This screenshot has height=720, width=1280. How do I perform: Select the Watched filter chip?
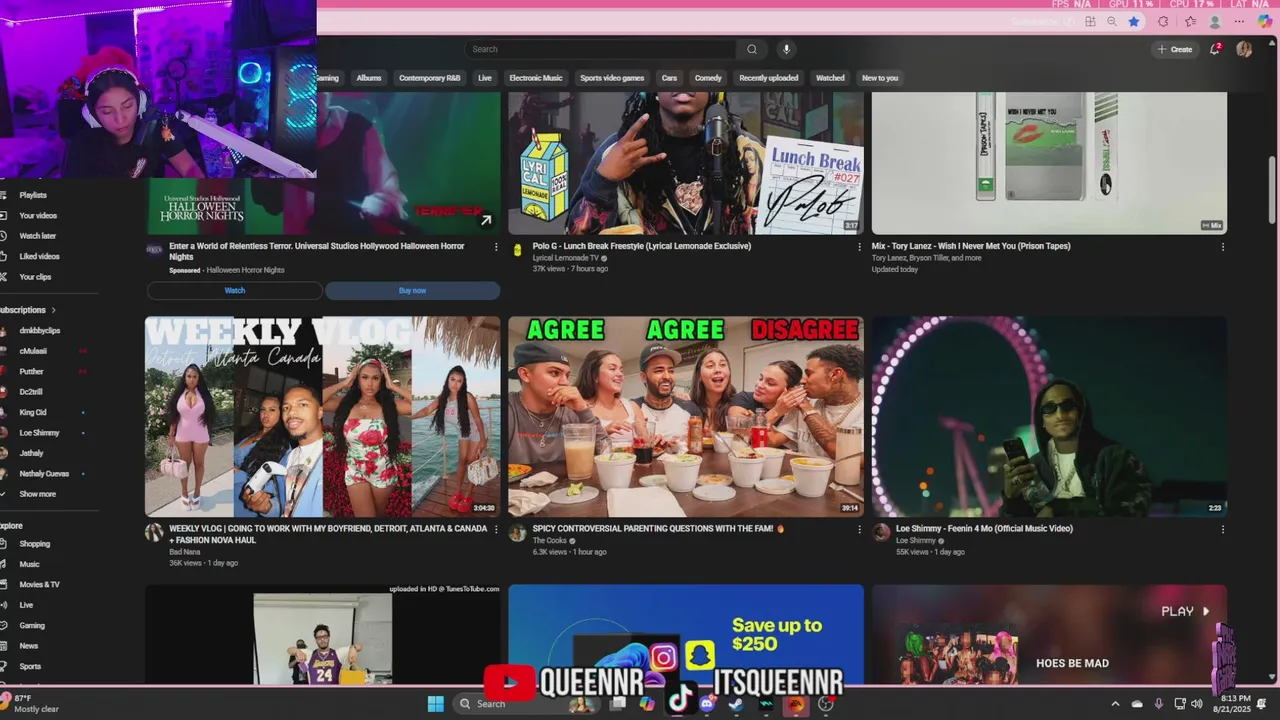pos(830,78)
